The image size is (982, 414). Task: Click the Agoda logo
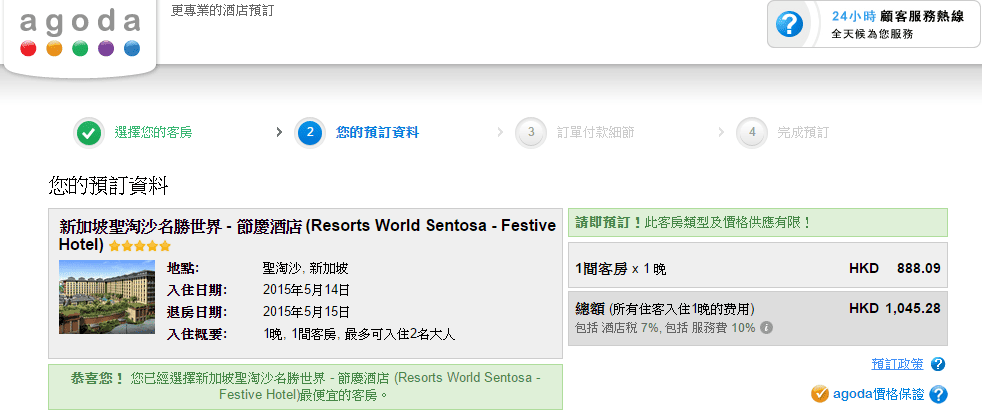[x=80, y=34]
